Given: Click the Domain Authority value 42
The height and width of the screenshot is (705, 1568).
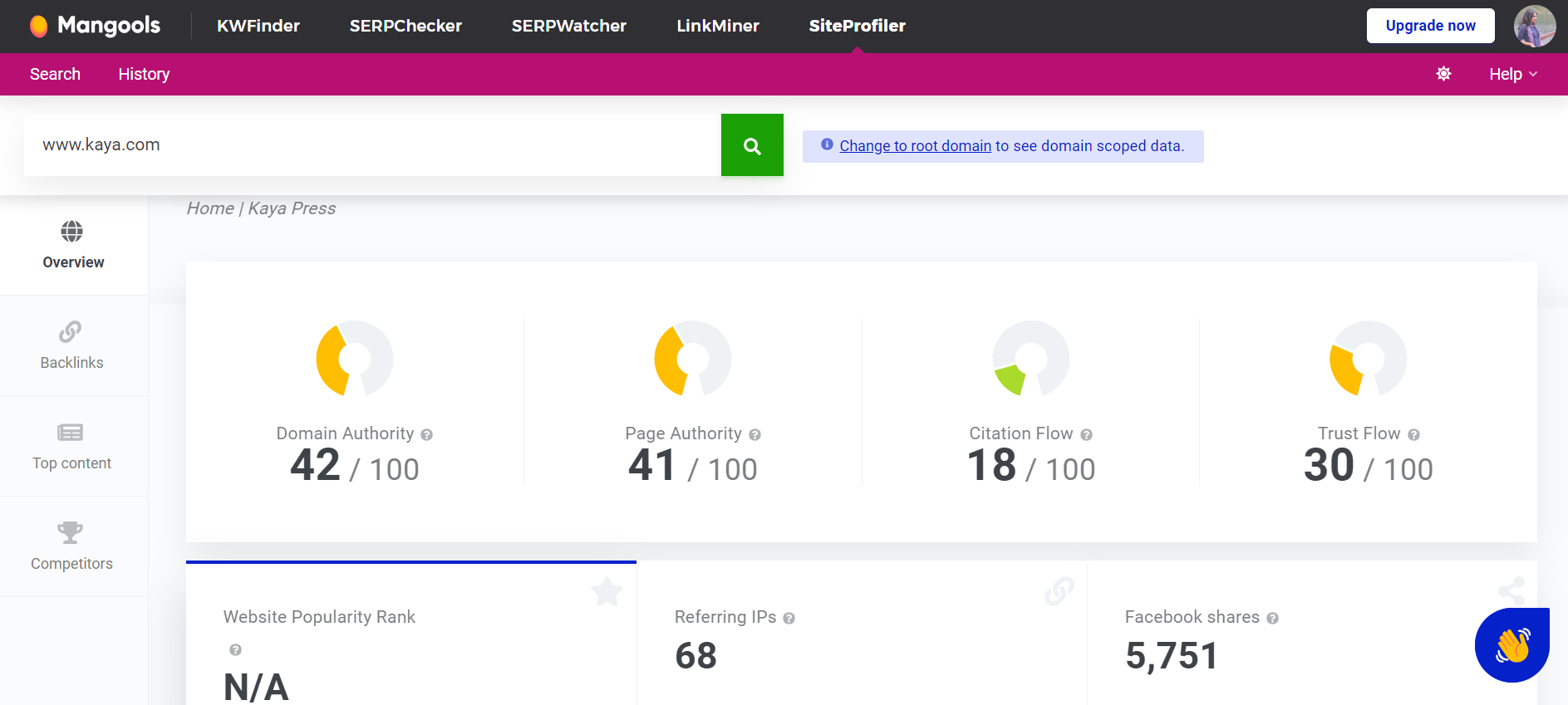Looking at the screenshot, I should [x=315, y=465].
